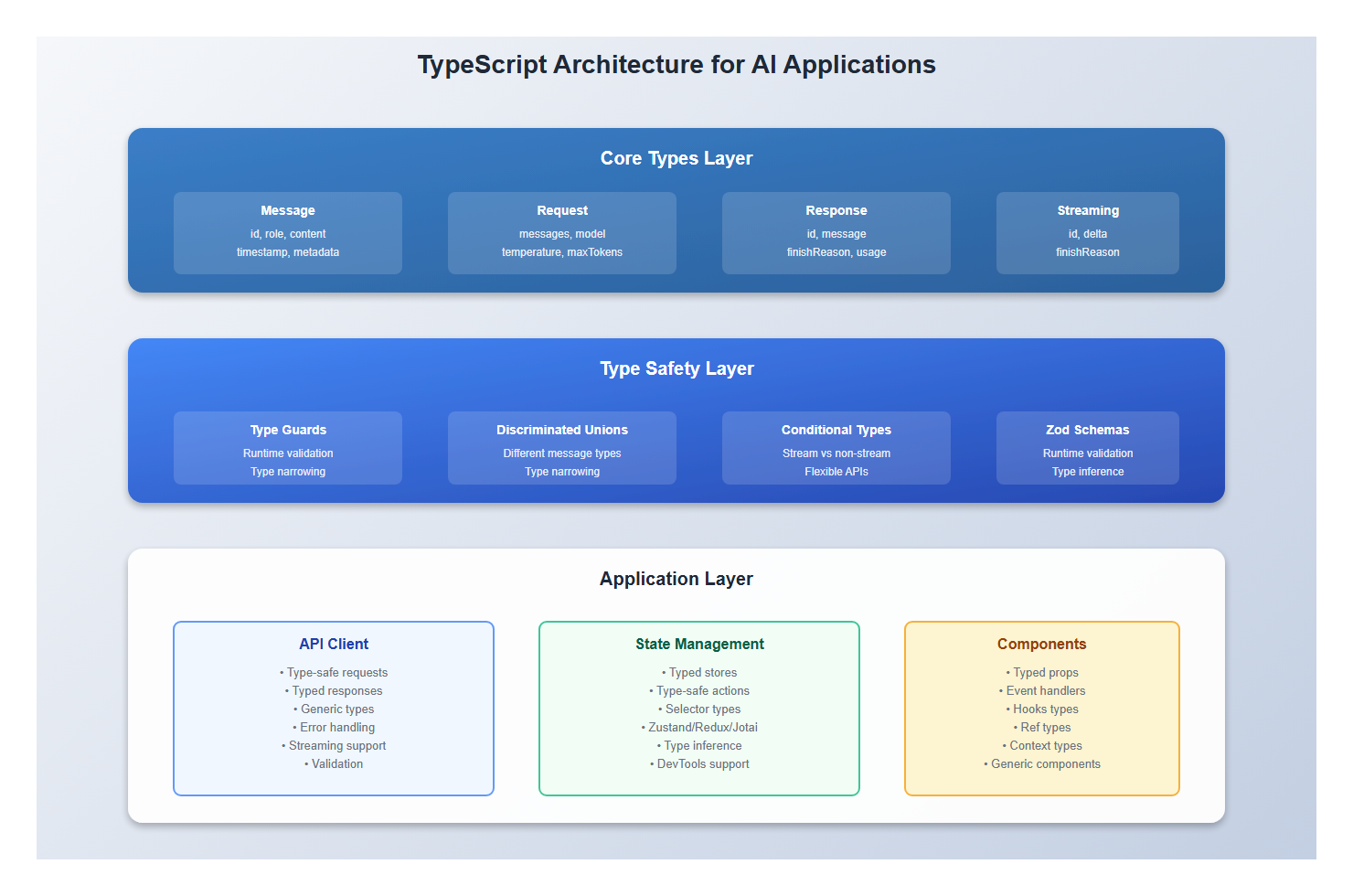Image resolution: width=1353 pixels, height=896 pixels.
Task: Select the Type Guards box
Action: [287, 448]
